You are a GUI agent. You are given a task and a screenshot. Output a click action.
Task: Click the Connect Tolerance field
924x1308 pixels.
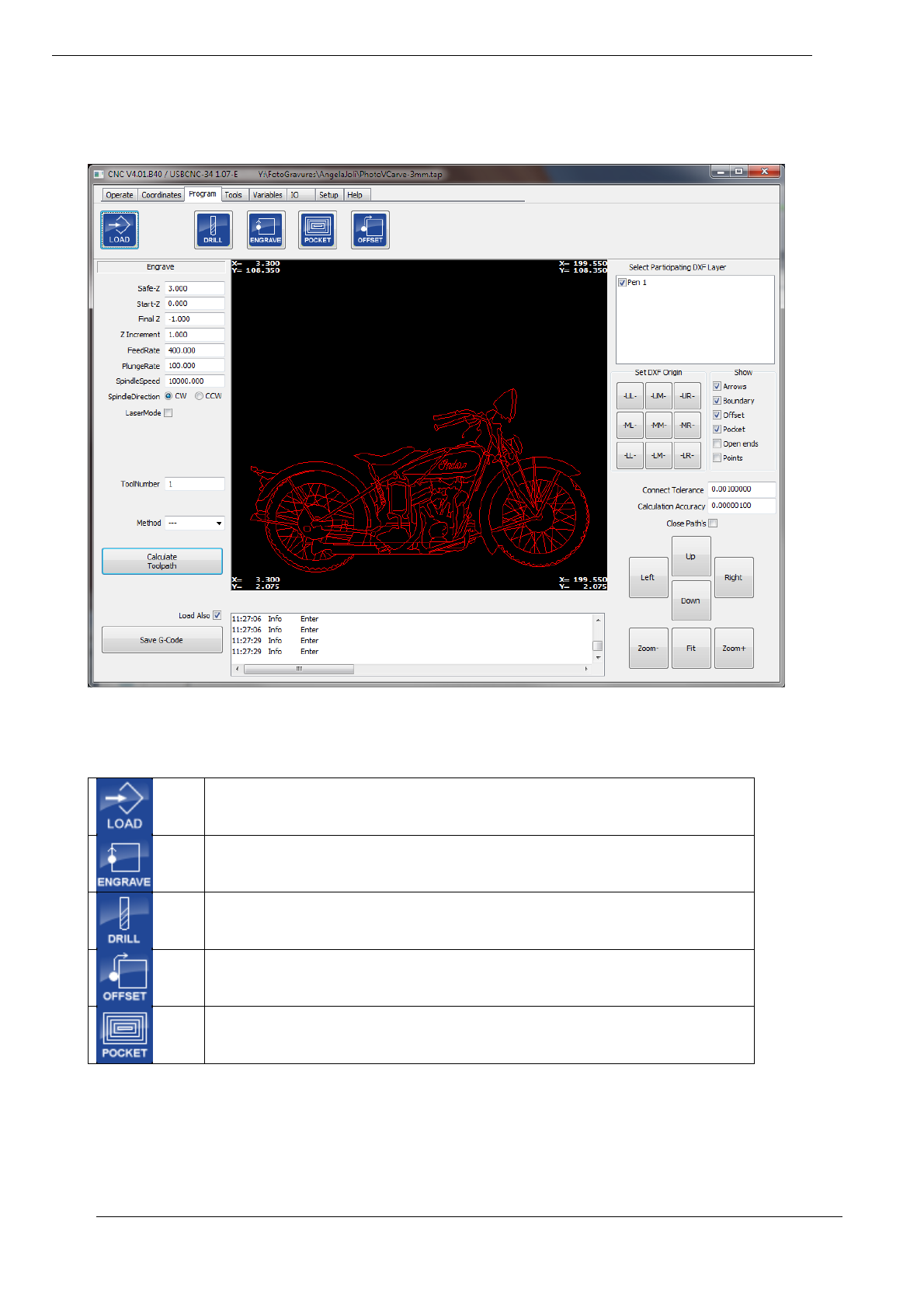pyautogui.click(x=742, y=490)
